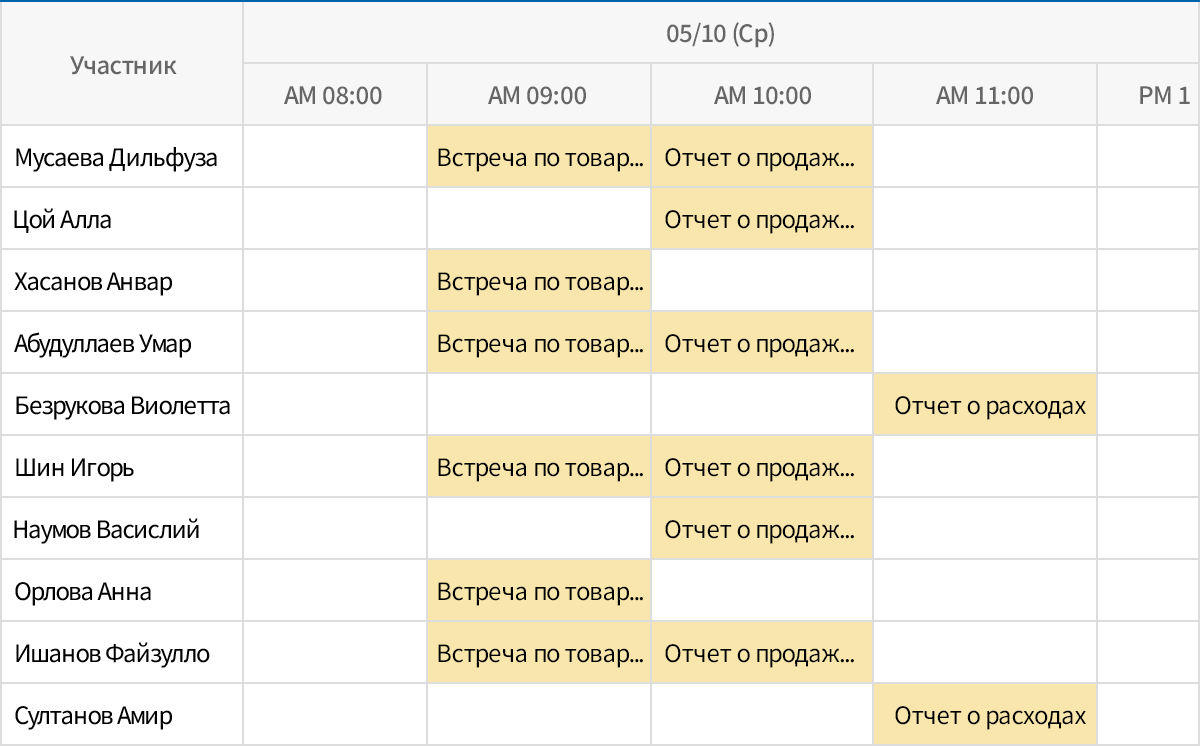The image size is (1200, 746).
Task: Open Наумов Василий's 10 AM report event
Action: point(762,528)
